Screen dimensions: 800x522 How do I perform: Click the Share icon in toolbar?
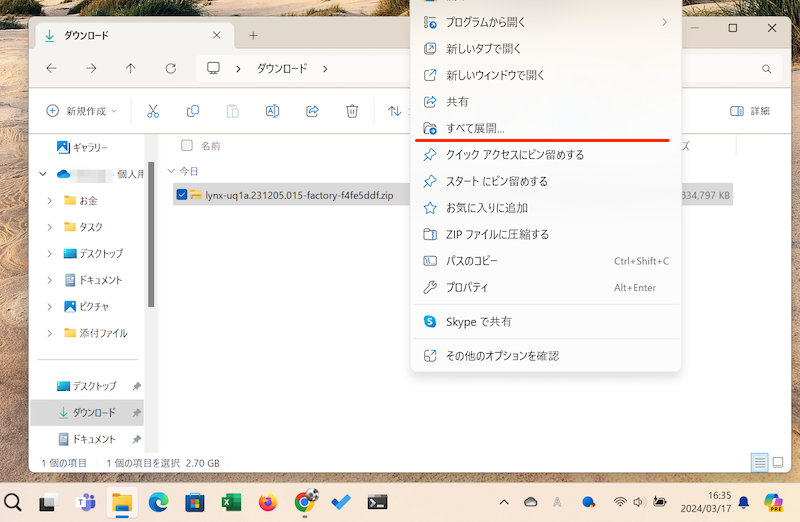(312, 111)
